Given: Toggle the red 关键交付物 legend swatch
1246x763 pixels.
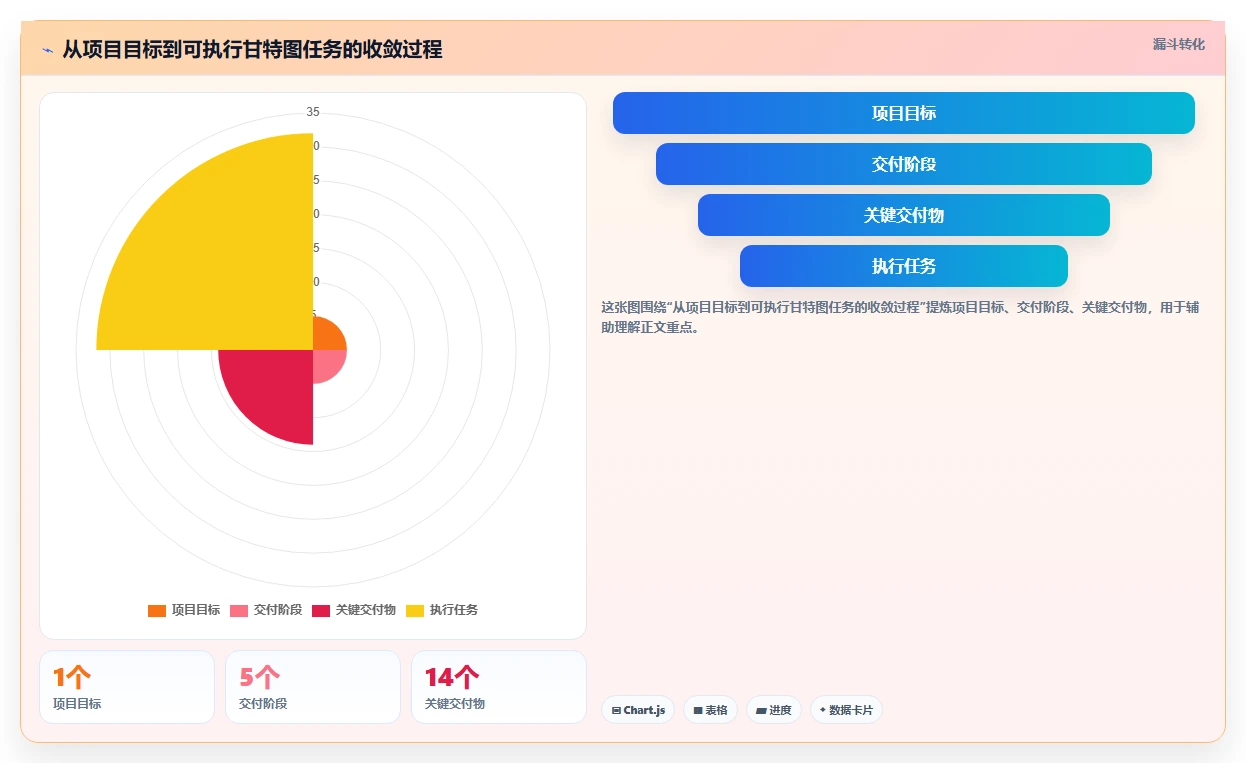Looking at the screenshot, I should pos(321,610).
